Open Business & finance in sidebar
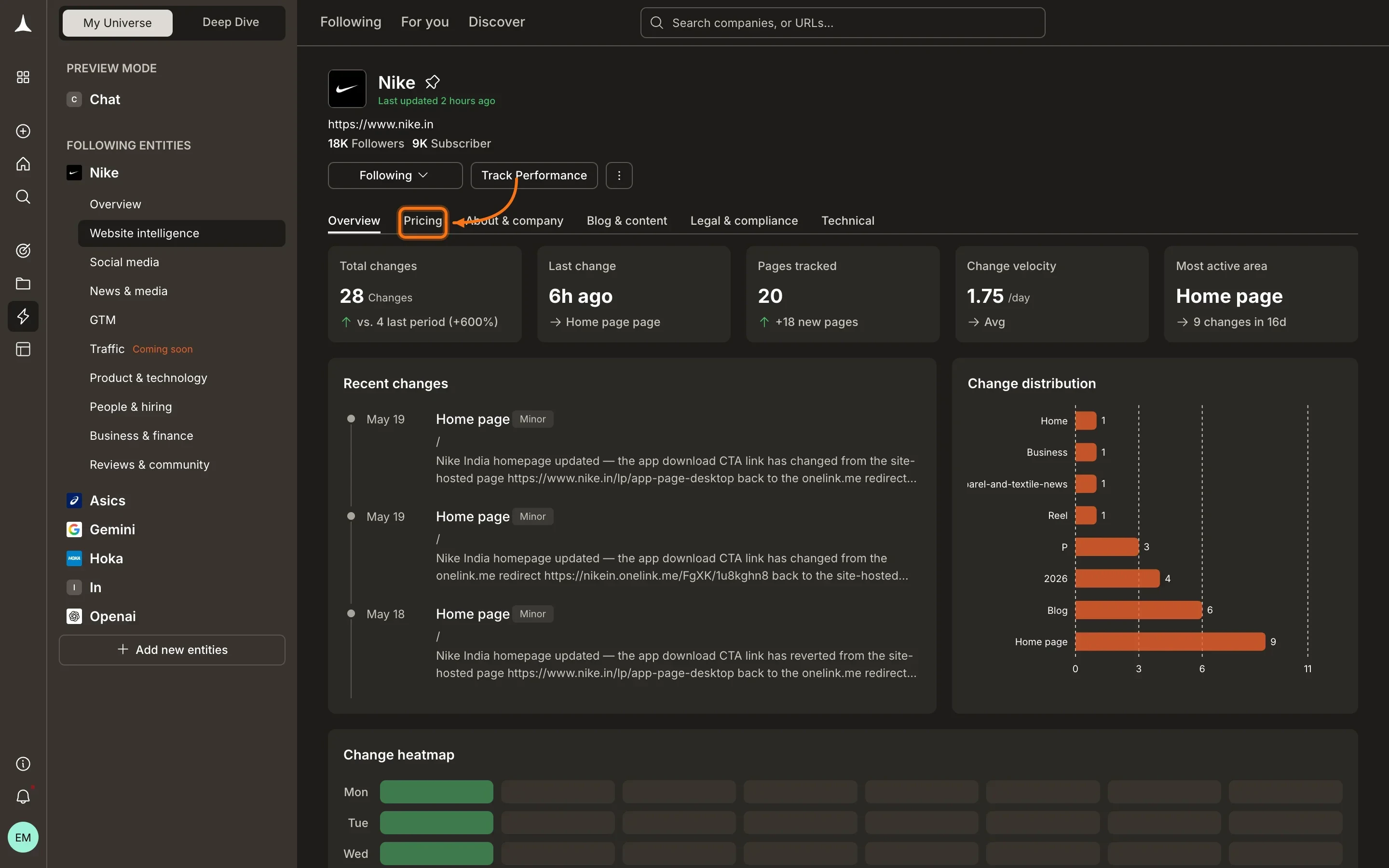Image resolution: width=1389 pixels, height=868 pixels. click(181, 436)
